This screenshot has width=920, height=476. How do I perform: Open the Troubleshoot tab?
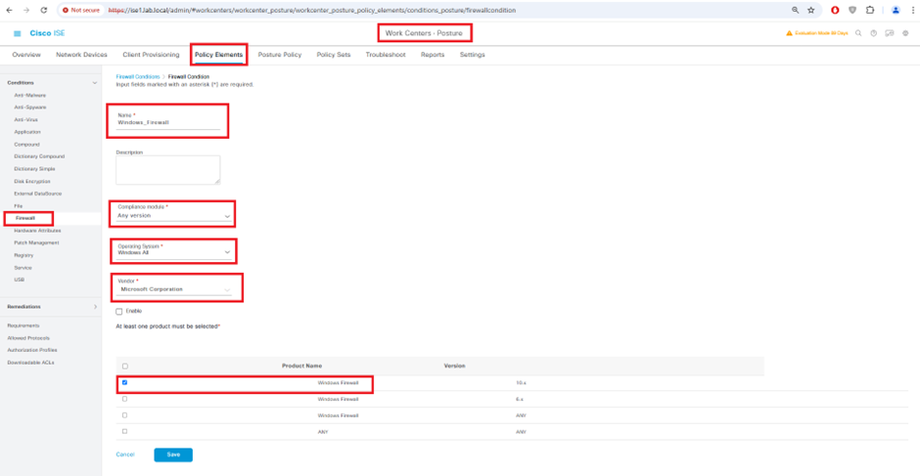(385, 55)
